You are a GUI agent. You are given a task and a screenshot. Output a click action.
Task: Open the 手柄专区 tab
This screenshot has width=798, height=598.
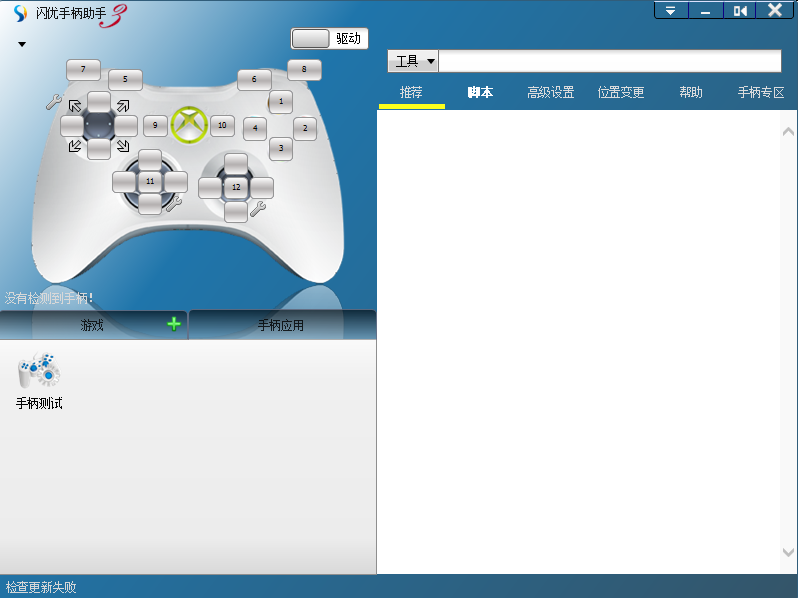[x=761, y=93]
